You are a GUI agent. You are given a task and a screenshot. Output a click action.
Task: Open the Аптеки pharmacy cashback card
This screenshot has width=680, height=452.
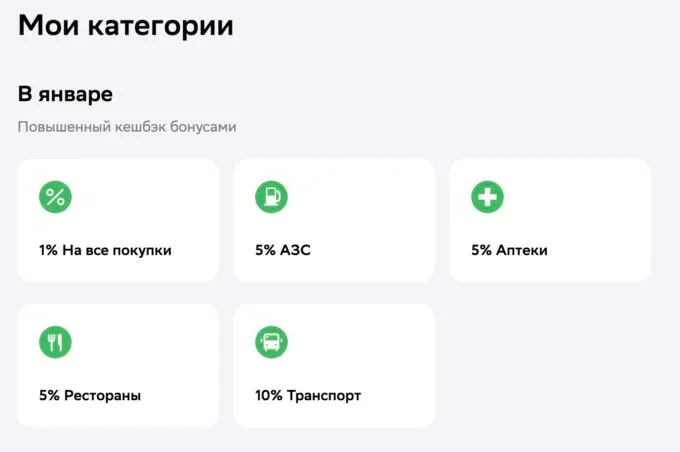pyautogui.click(x=550, y=220)
